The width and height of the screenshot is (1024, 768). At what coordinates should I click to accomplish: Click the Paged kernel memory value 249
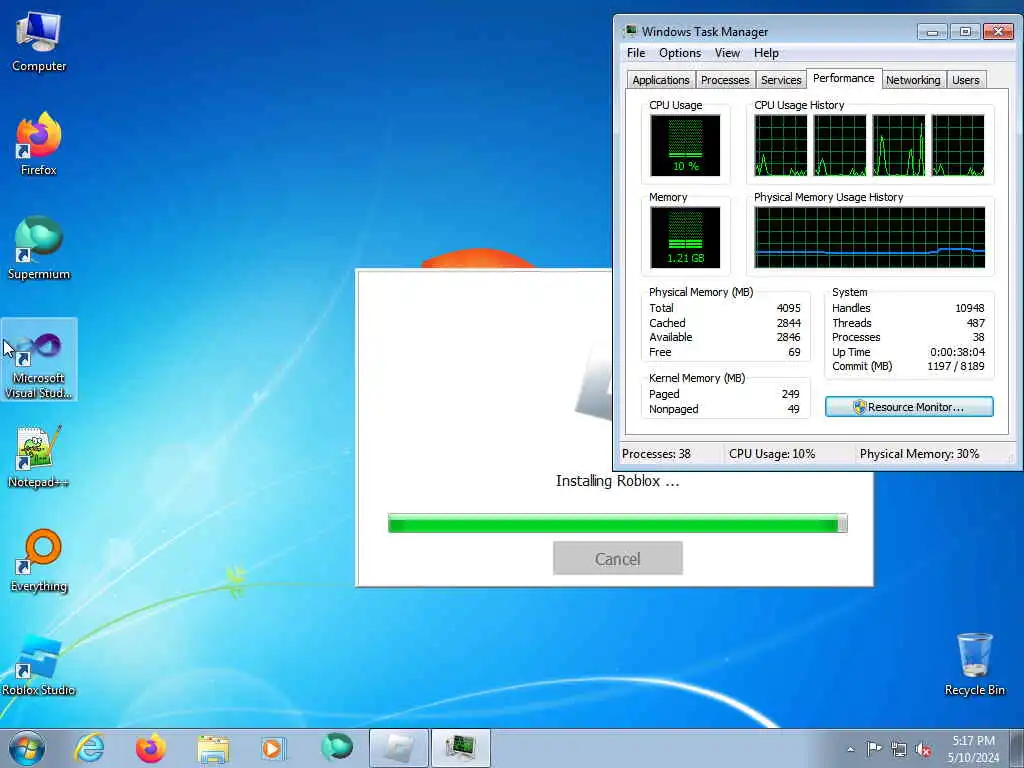coord(790,394)
